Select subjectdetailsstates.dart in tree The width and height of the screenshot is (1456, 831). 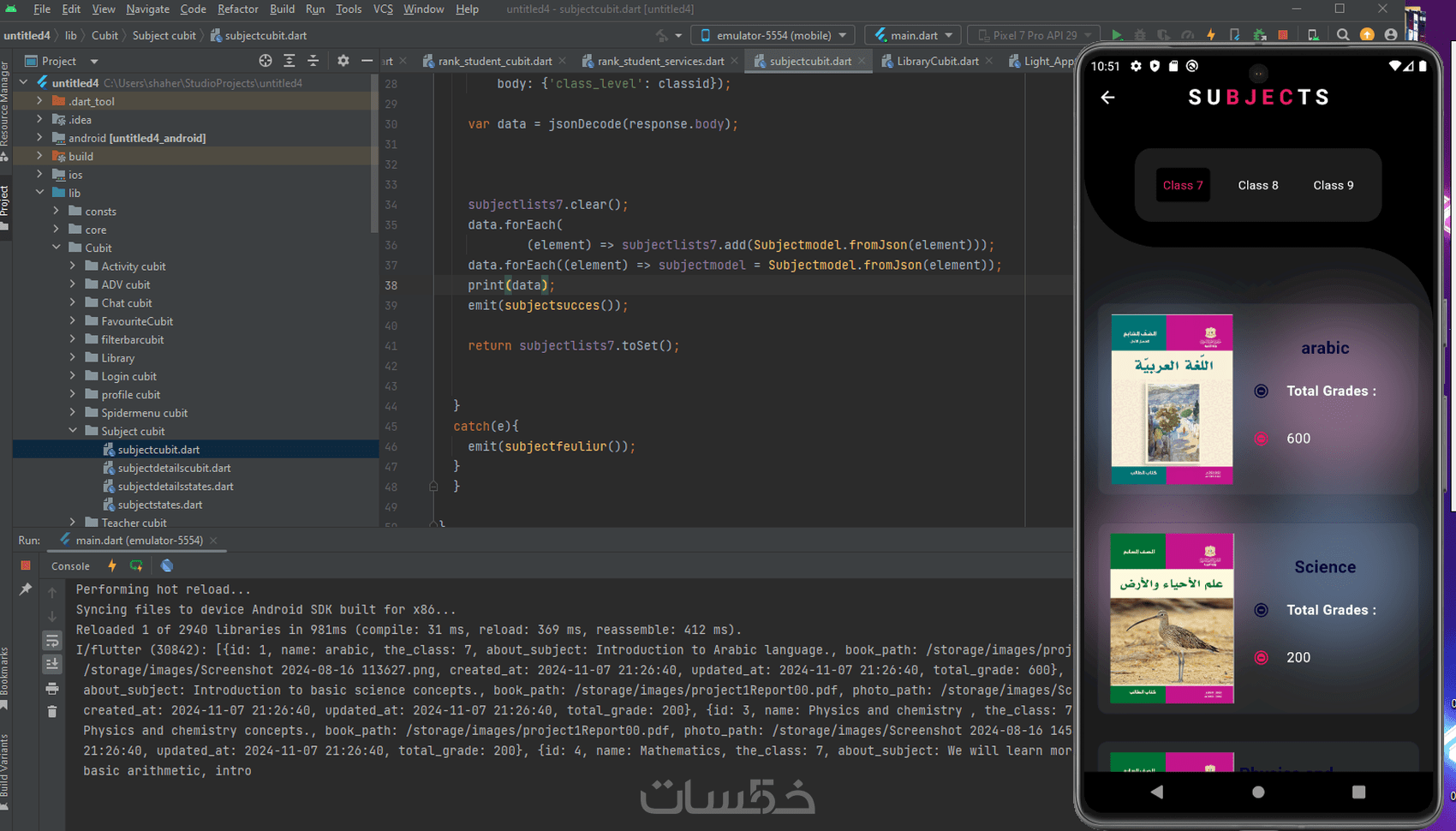[x=176, y=486]
